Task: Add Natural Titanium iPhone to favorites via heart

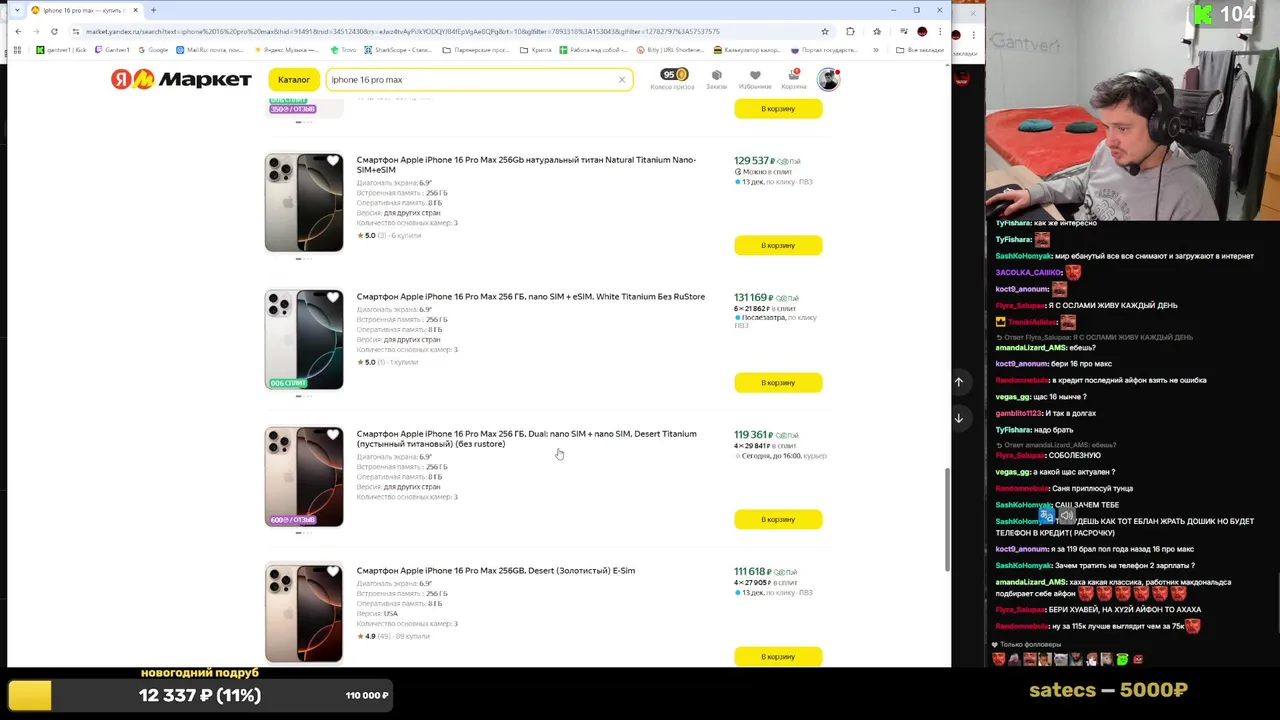Action: click(x=333, y=161)
